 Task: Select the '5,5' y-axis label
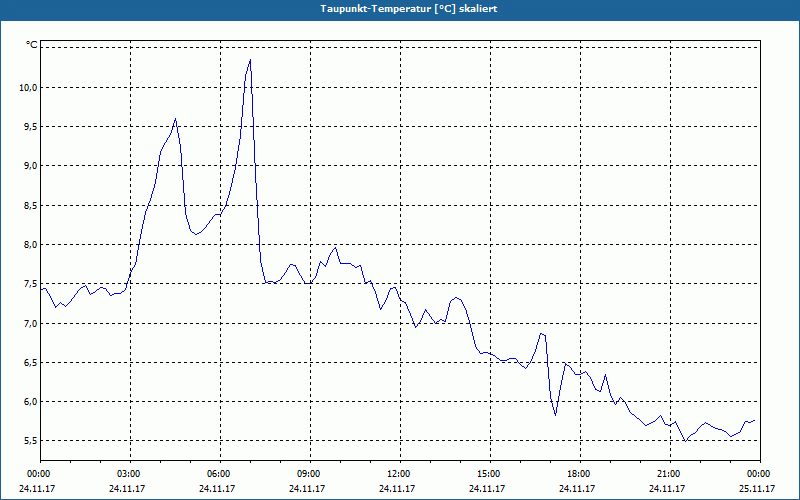pyautogui.click(x=31, y=441)
